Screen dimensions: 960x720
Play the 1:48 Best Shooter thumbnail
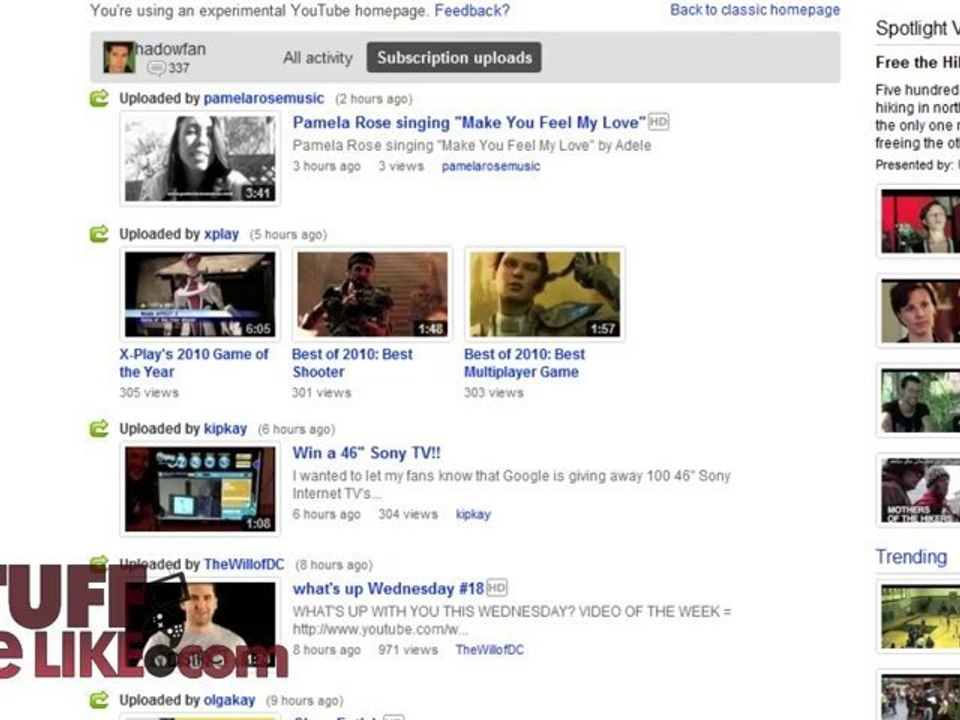coord(372,294)
